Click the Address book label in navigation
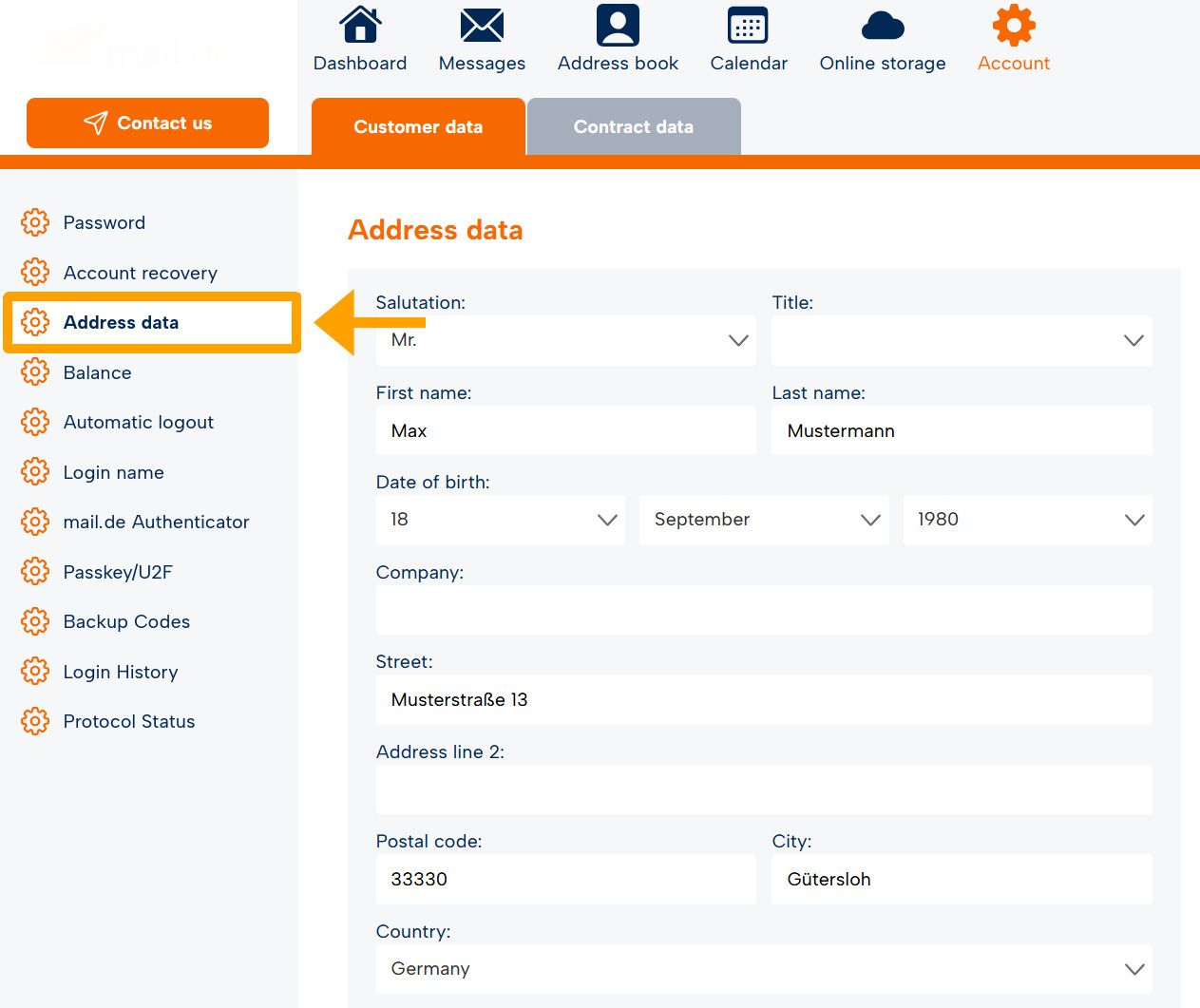The height and width of the screenshot is (1008, 1200). pyautogui.click(x=618, y=63)
